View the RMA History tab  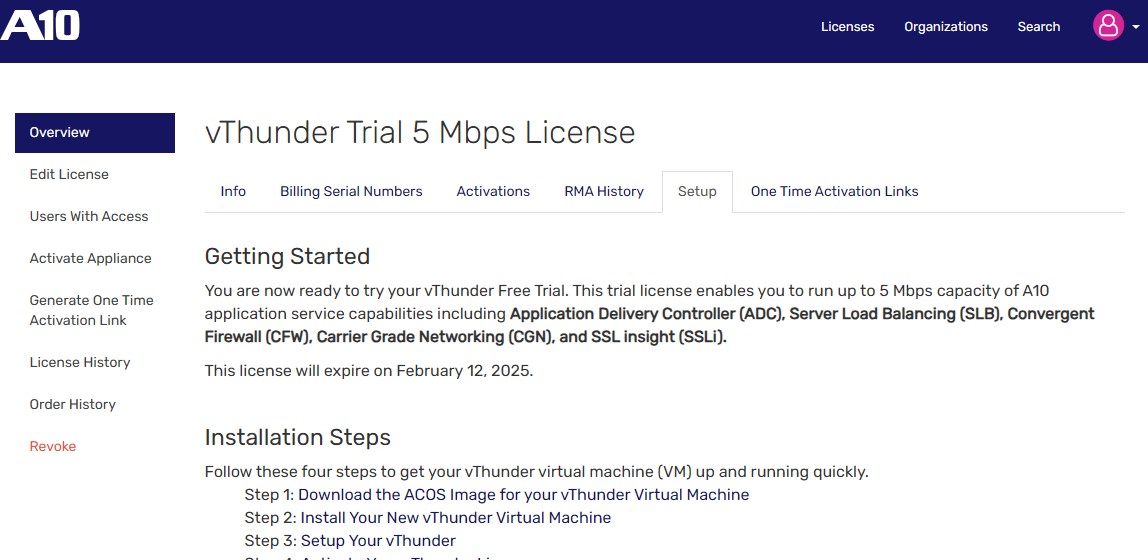tap(604, 191)
